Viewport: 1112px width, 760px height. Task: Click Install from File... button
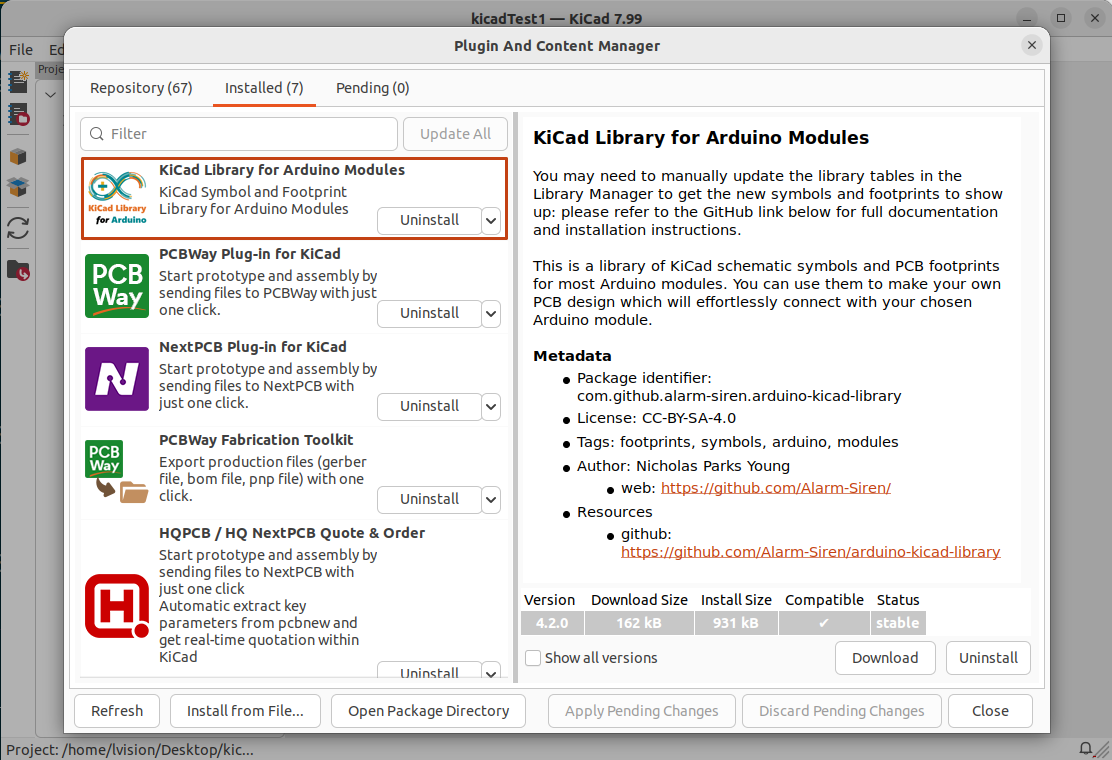coord(245,711)
